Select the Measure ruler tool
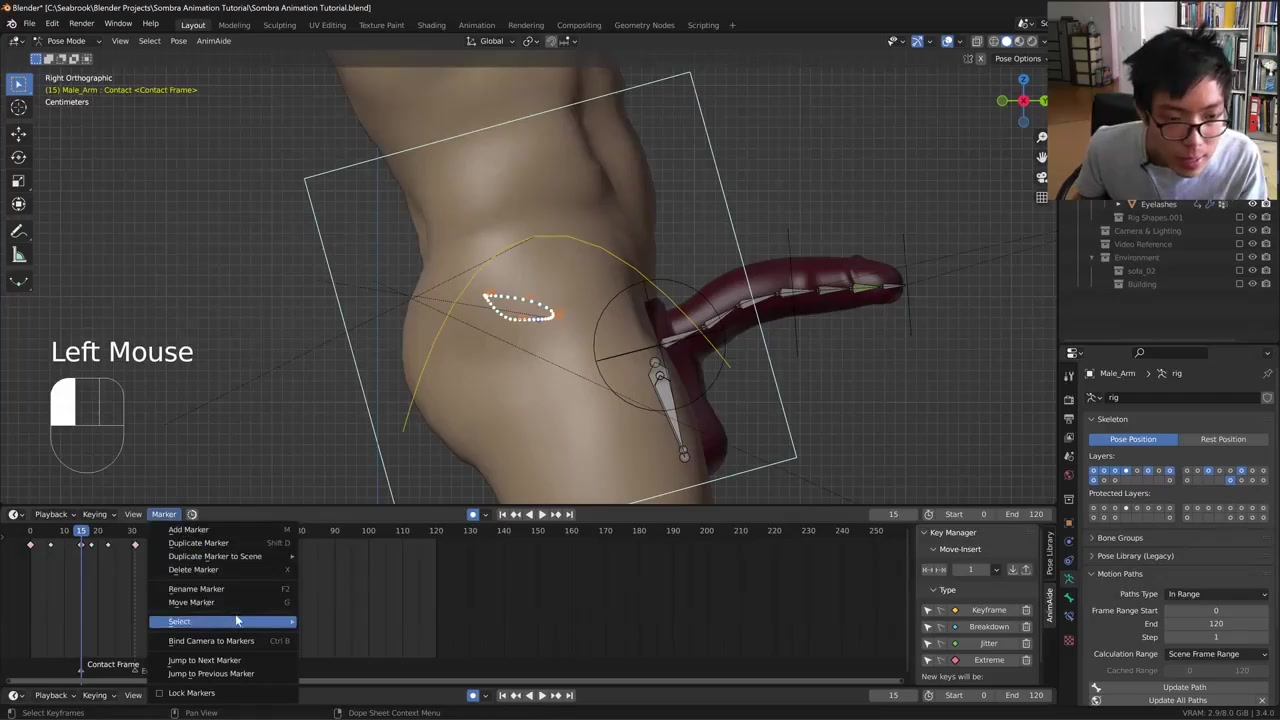This screenshot has height=720, width=1280. click(18, 256)
